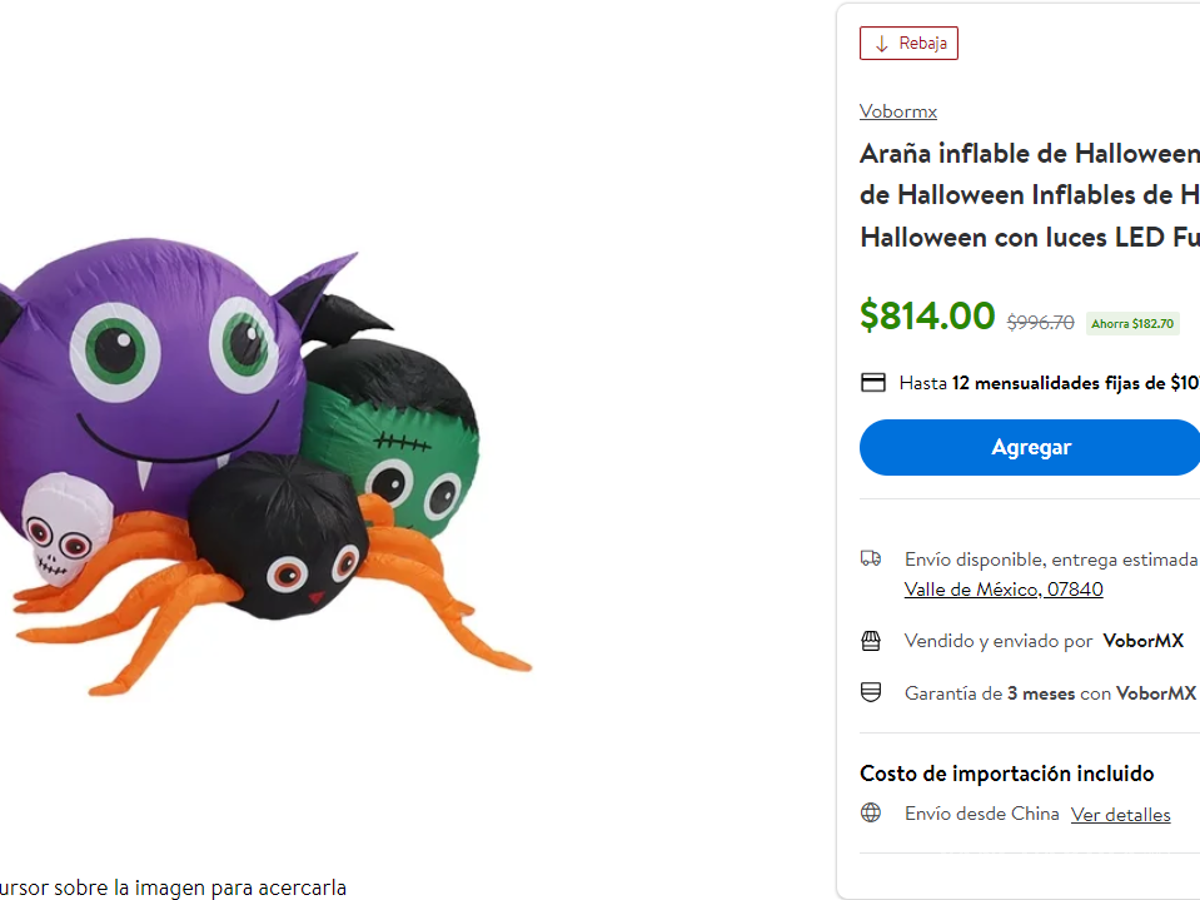Screen dimensions: 1200x900
Task: Click the credit card payment icon
Action: pyautogui.click(x=873, y=382)
